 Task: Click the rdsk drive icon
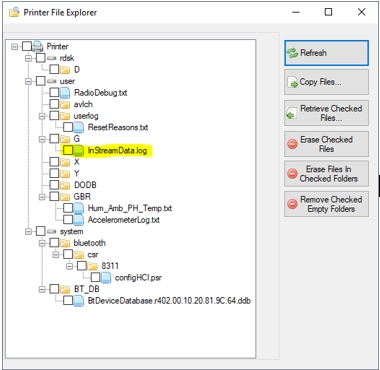(x=51, y=58)
